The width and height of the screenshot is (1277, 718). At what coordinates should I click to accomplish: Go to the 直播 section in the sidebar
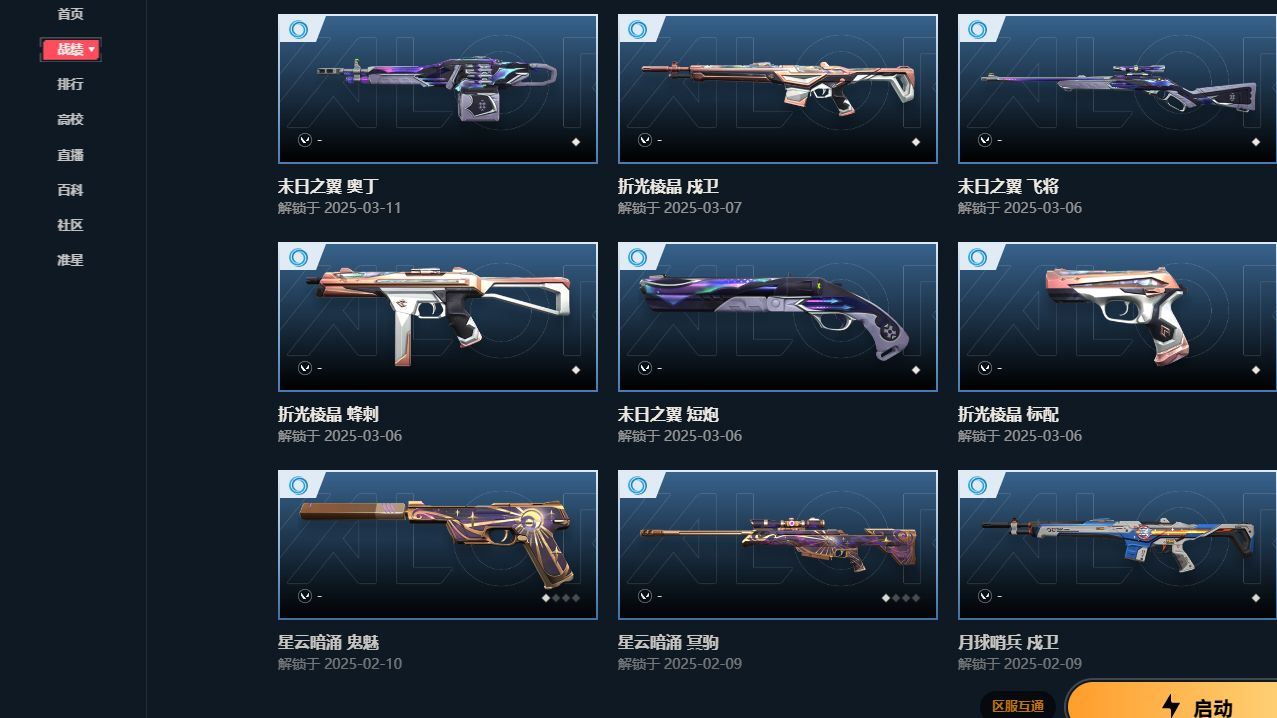point(70,155)
